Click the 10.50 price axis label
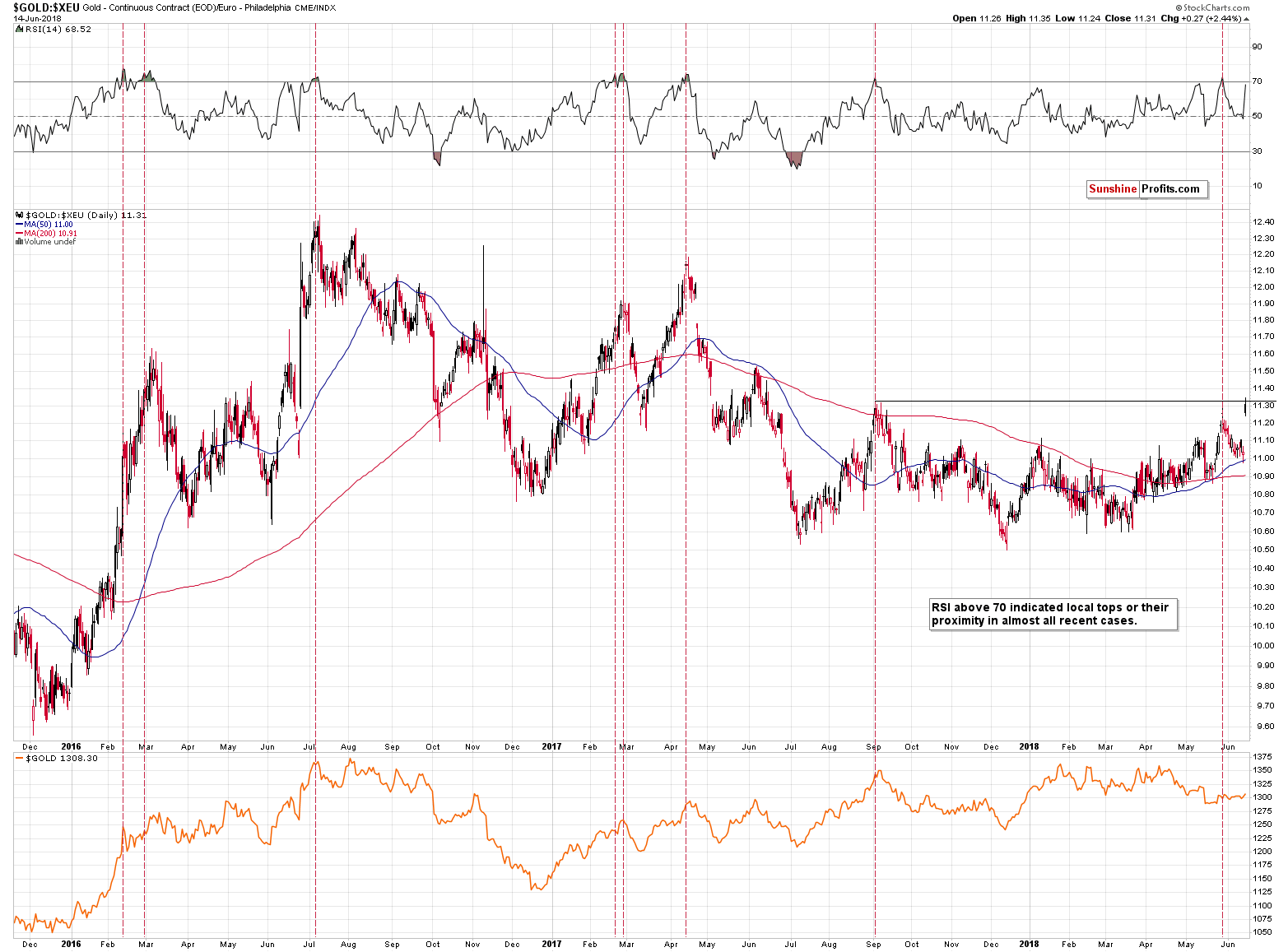The height and width of the screenshot is (952, 1288). pos(1263,550)
